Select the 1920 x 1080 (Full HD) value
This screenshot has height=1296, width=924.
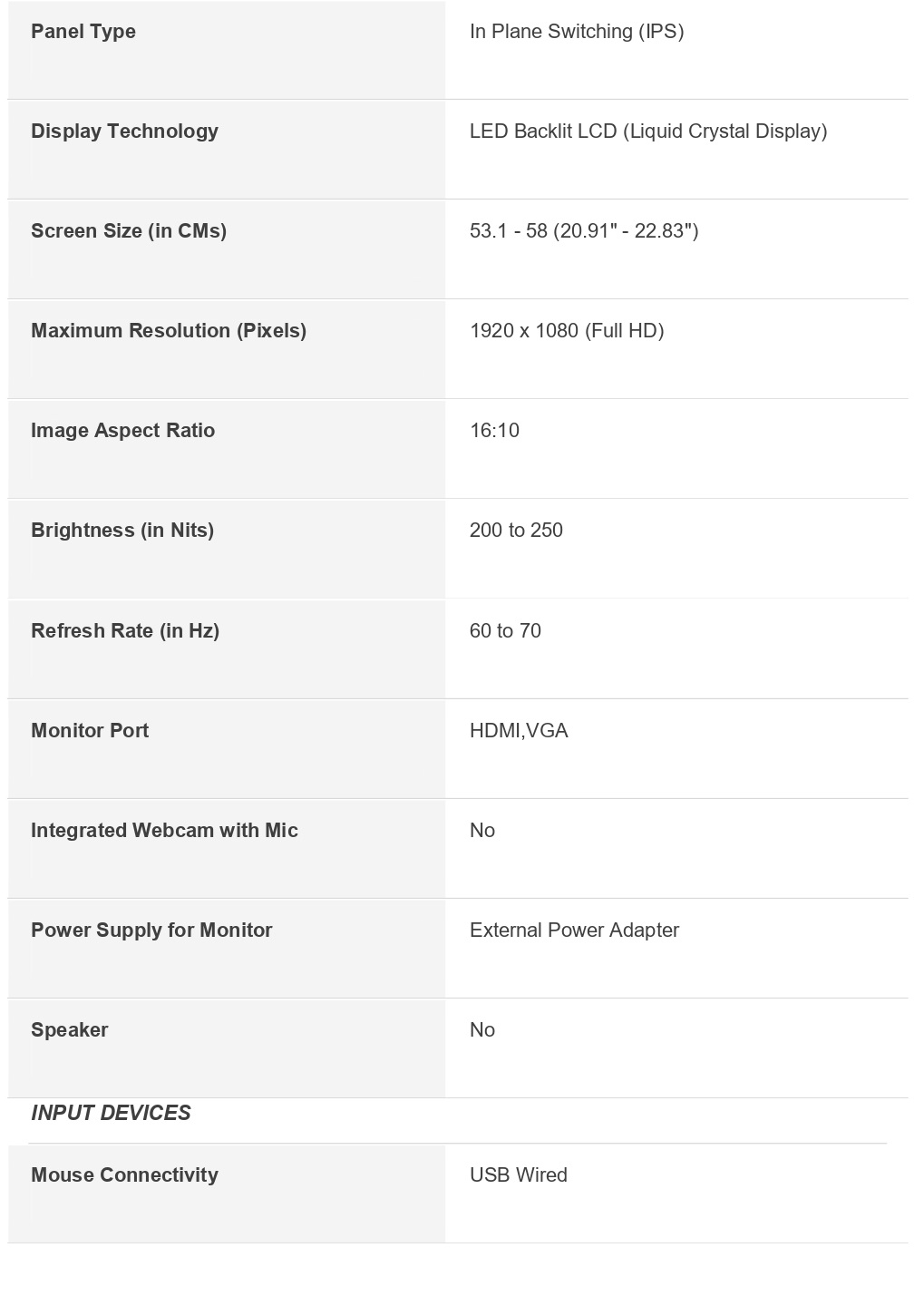point(566,331)
